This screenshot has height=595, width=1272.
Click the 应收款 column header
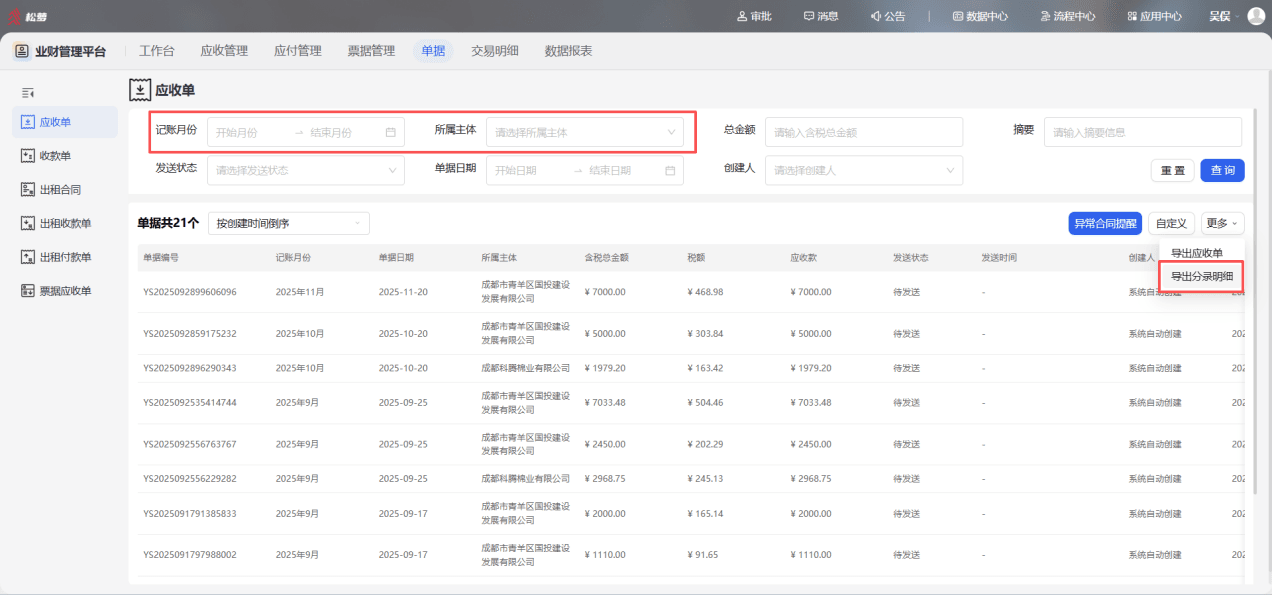click(x=804, y=258)
